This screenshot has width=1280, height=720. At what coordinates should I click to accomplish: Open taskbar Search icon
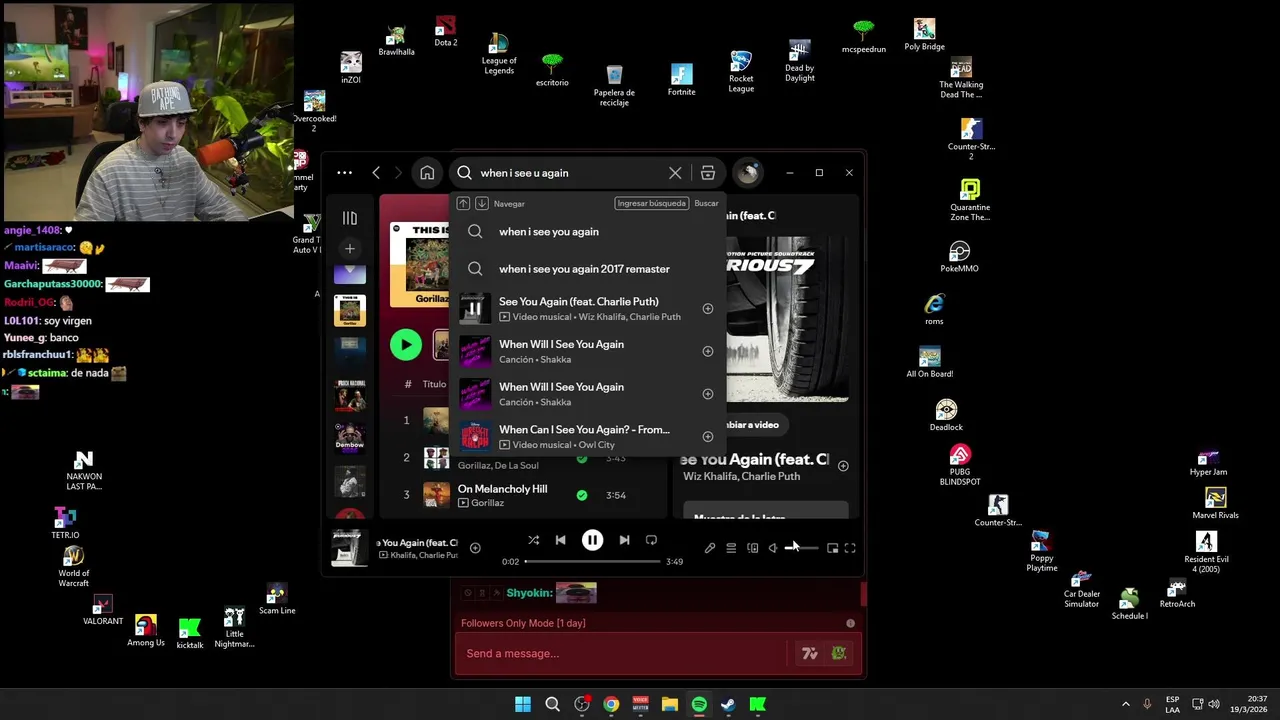(x=552, y=705)
